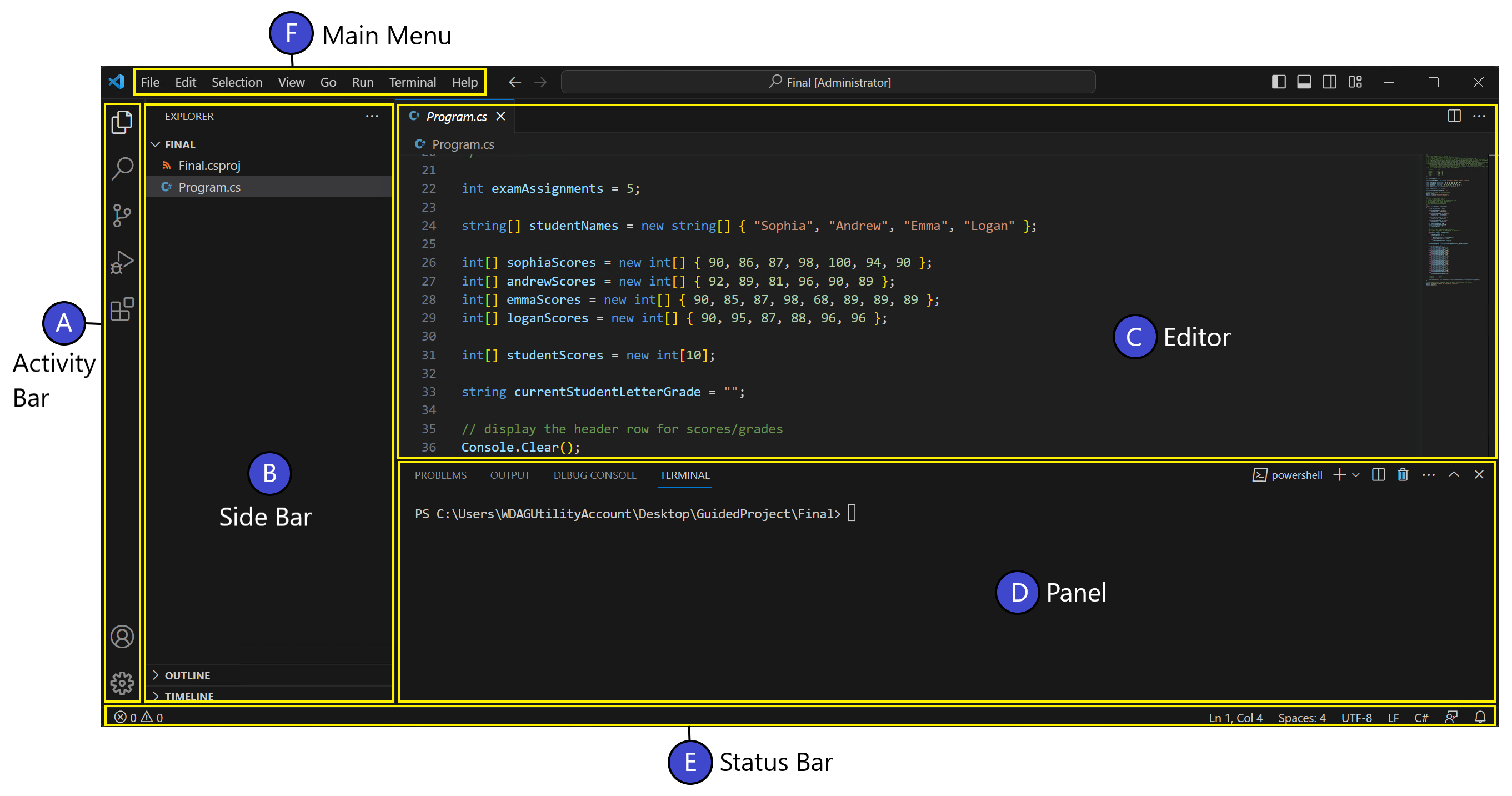Open the Search view in the Activity Bar
Viewport: 1512px width, 796px height.
point(122,168)
